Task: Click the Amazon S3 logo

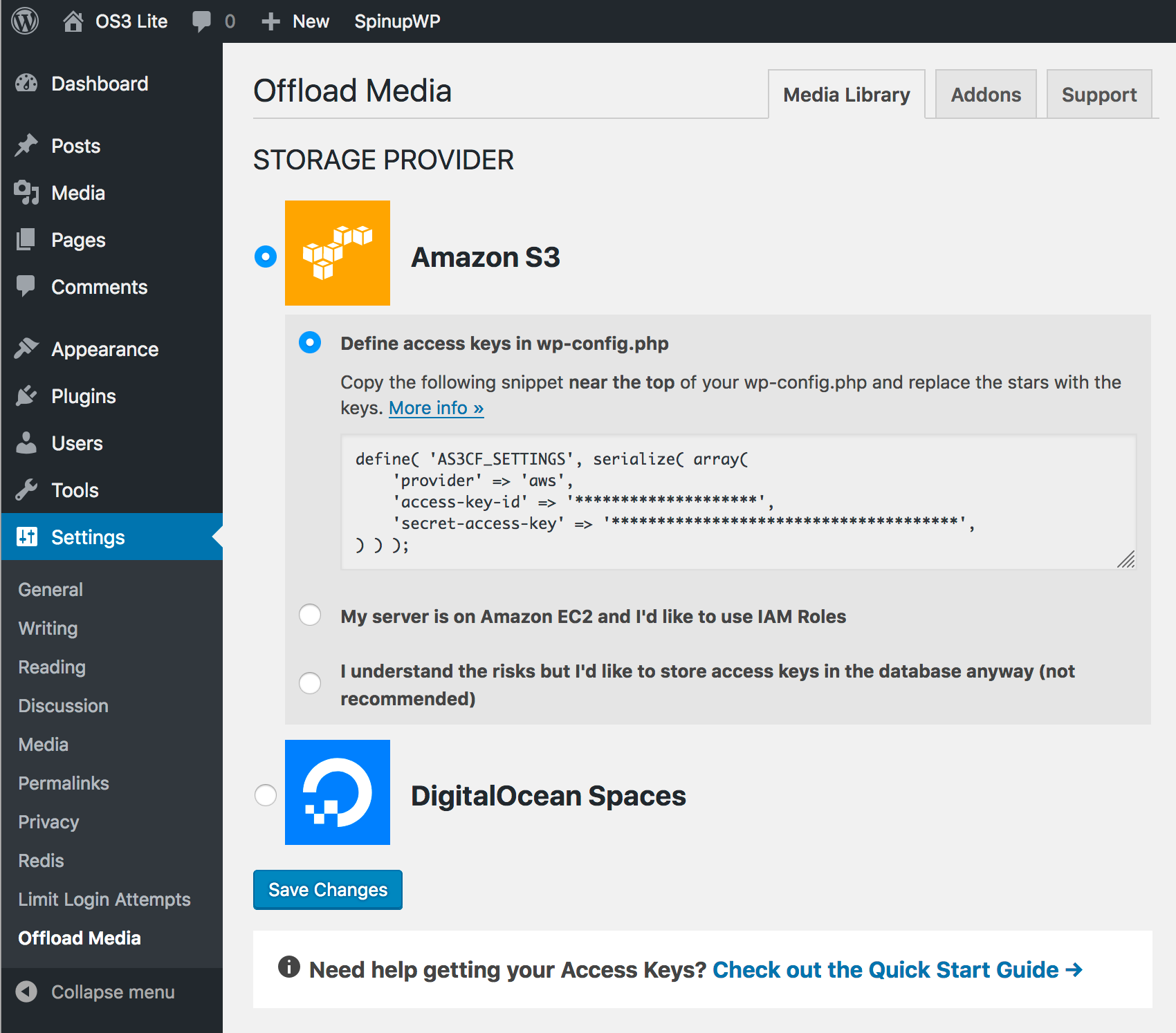Action: coord(338,253)
